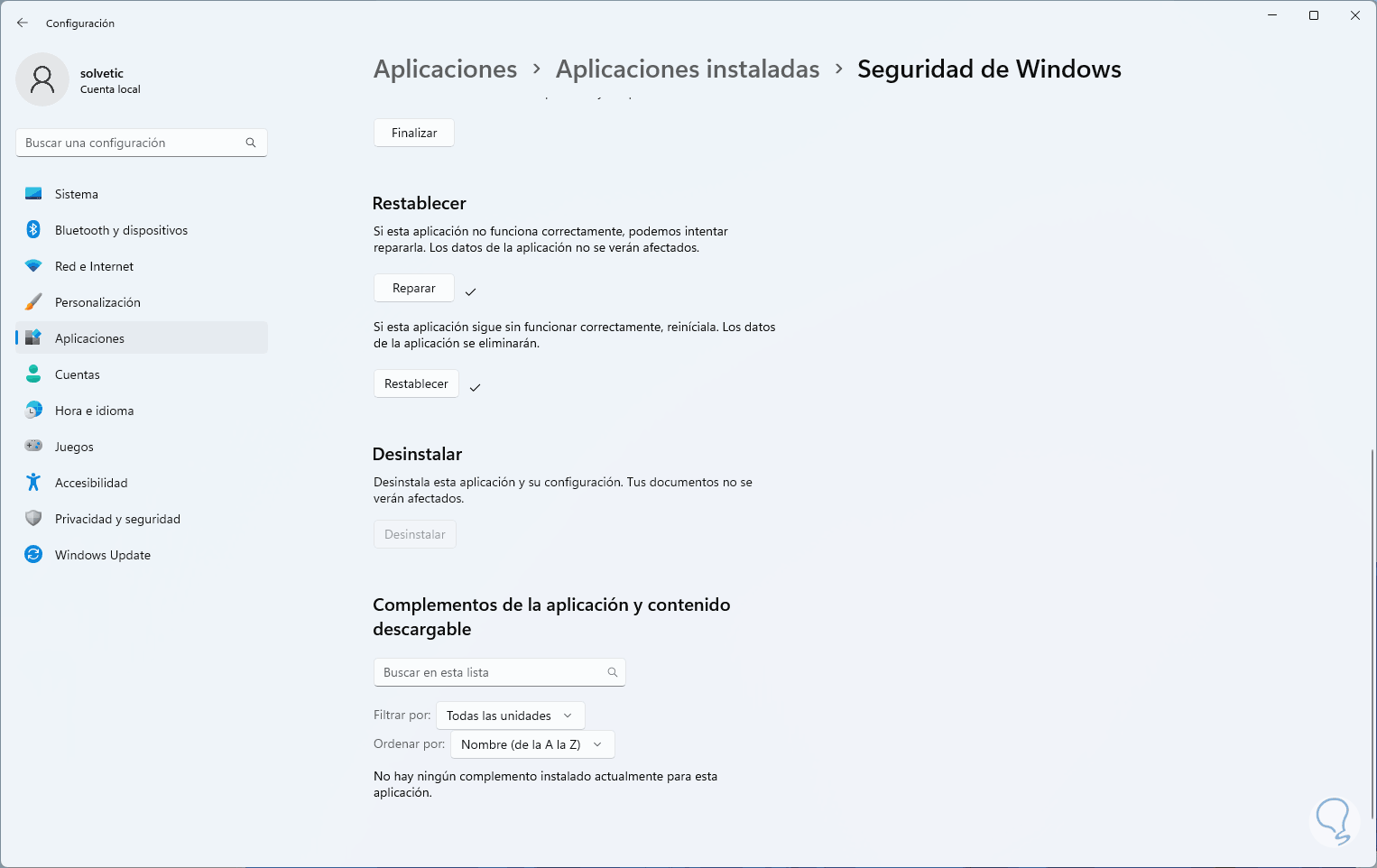The image size is (1377, 868).
Task: Click the Complementos de la aplicación heading
Action: coord(551,616)
